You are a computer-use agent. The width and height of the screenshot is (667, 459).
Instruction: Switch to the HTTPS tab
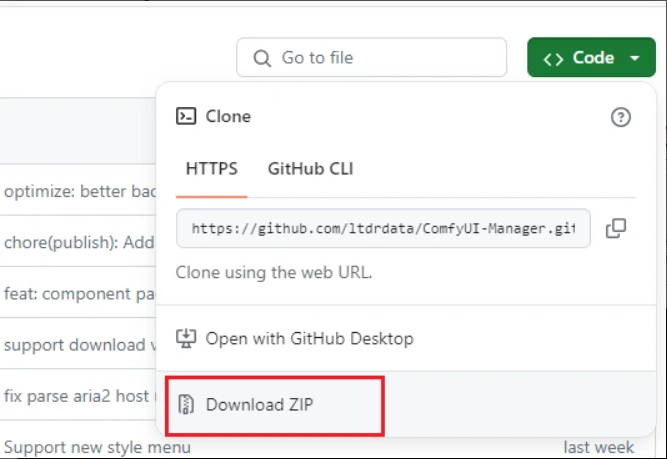pyautogui.click(x=211, y=169)
